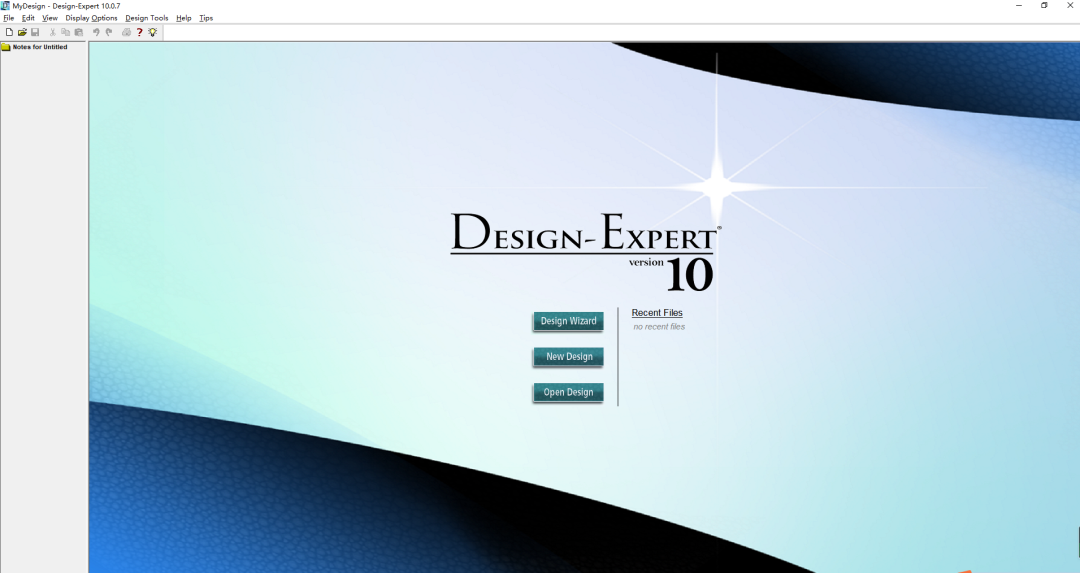The image size is (1080, 573).
Task: Open the Design Tools menu
Action: tap(147, 18)
